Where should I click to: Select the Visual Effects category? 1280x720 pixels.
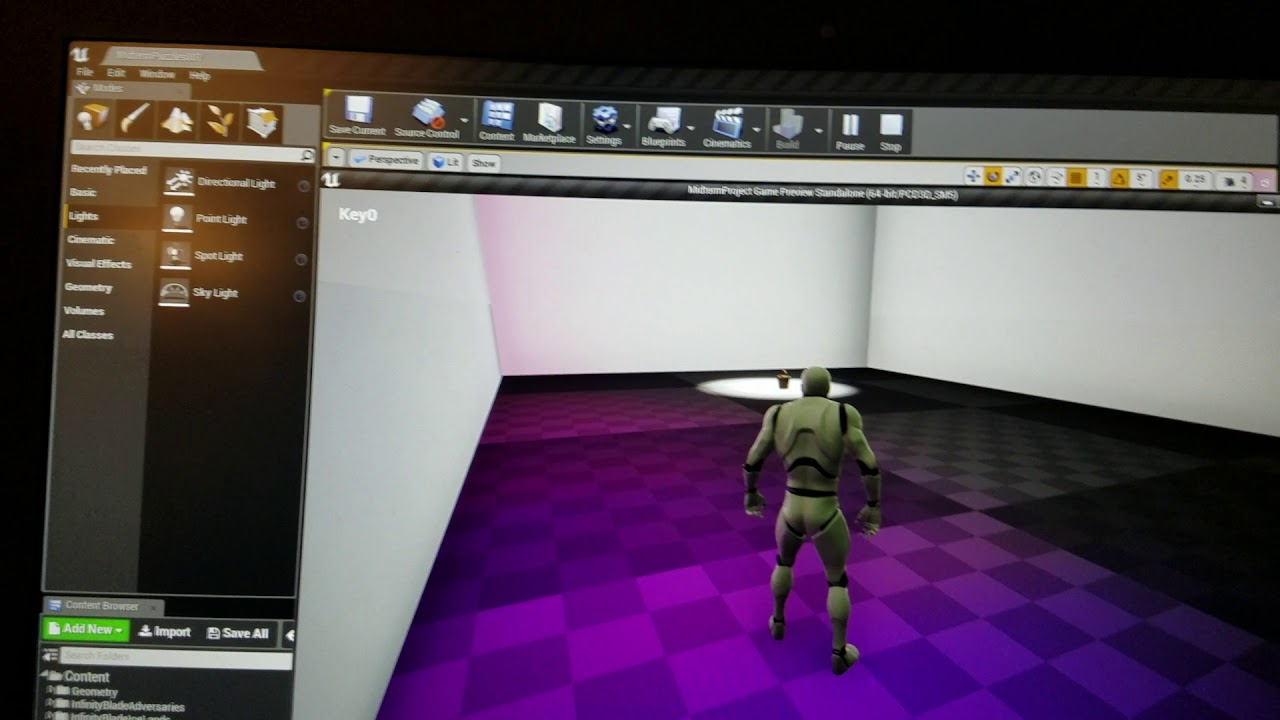pos(99,264)
